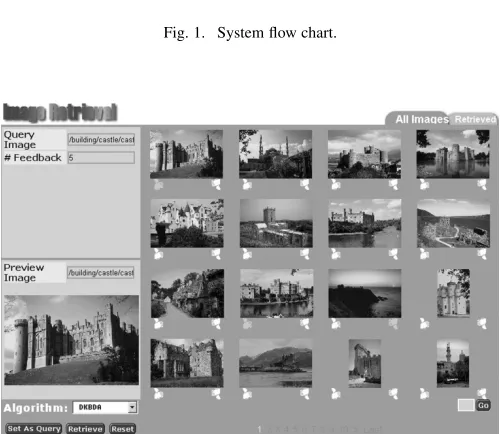Thumbs-up the castle reflected in water image

(247, 324)
